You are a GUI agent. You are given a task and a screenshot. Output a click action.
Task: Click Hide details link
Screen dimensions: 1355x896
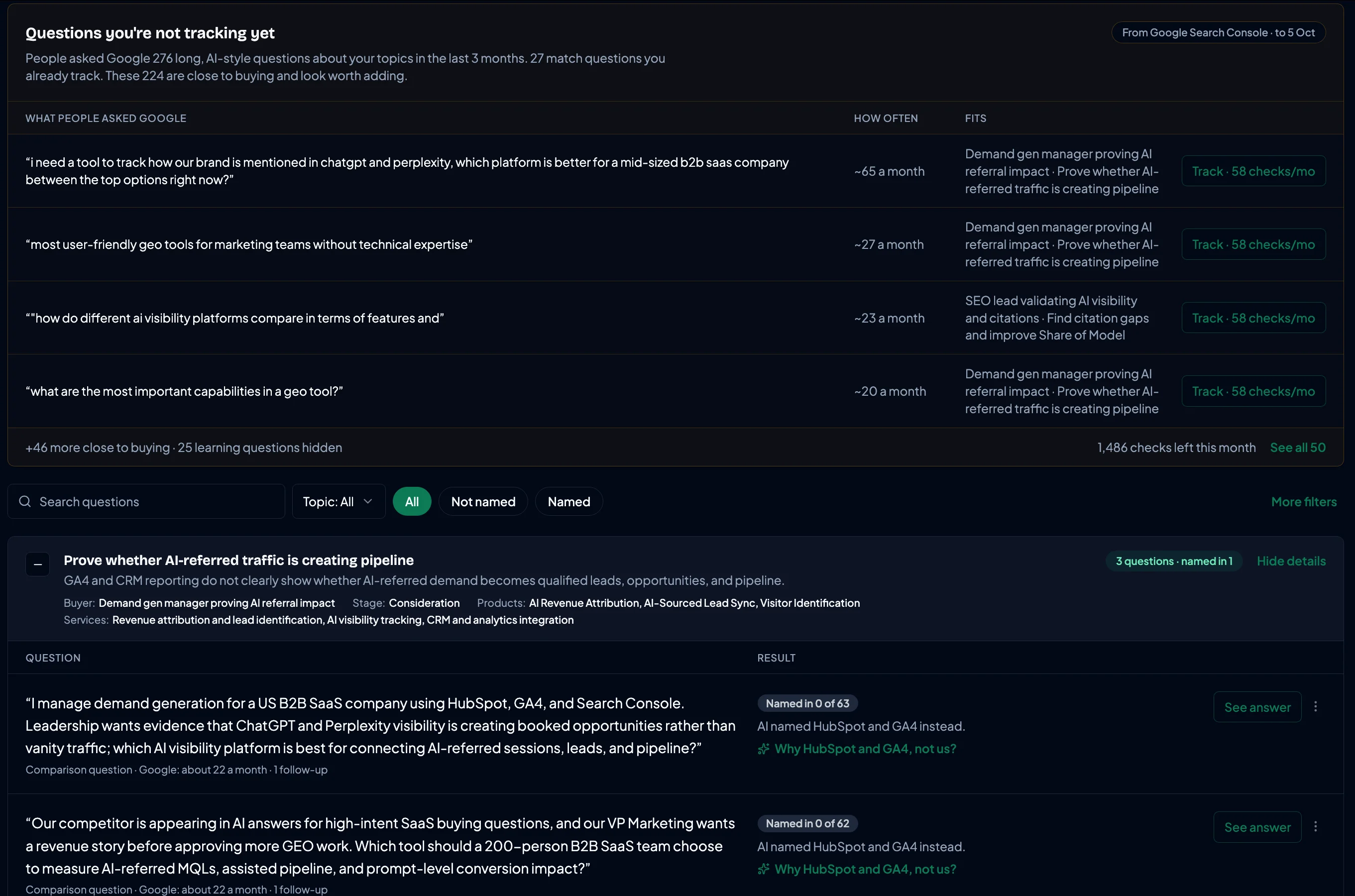coord(1291,560)
